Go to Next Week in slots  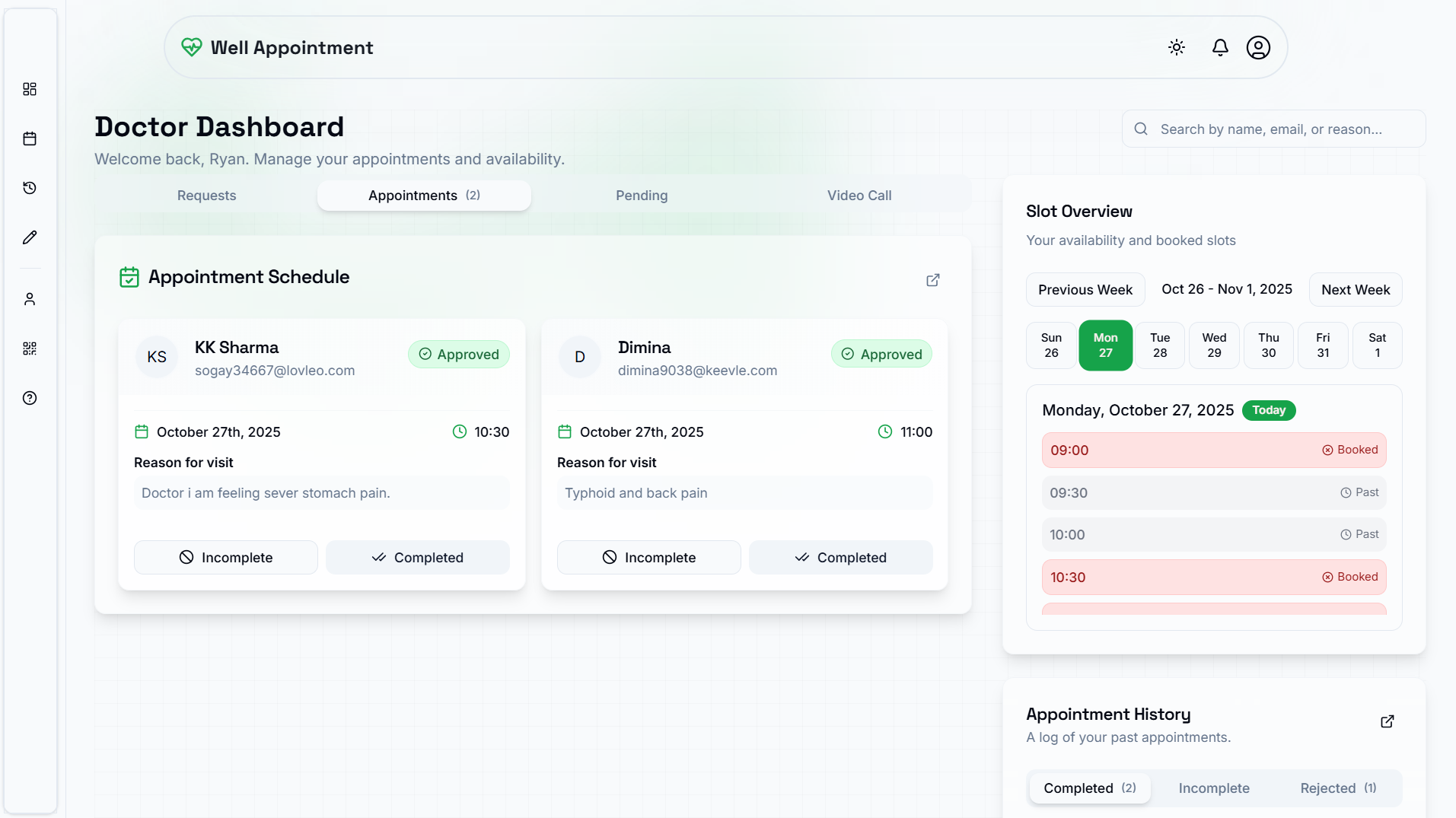point(1355,290)
